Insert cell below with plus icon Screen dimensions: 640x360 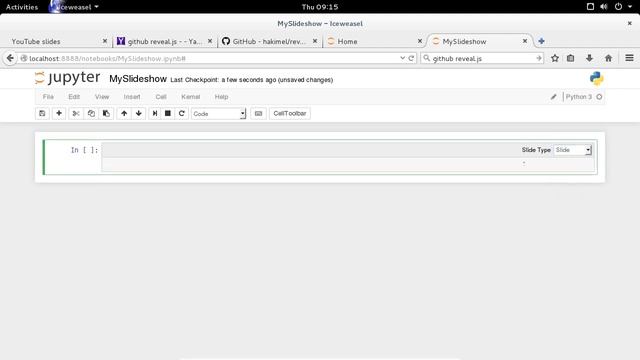[59, 113]
